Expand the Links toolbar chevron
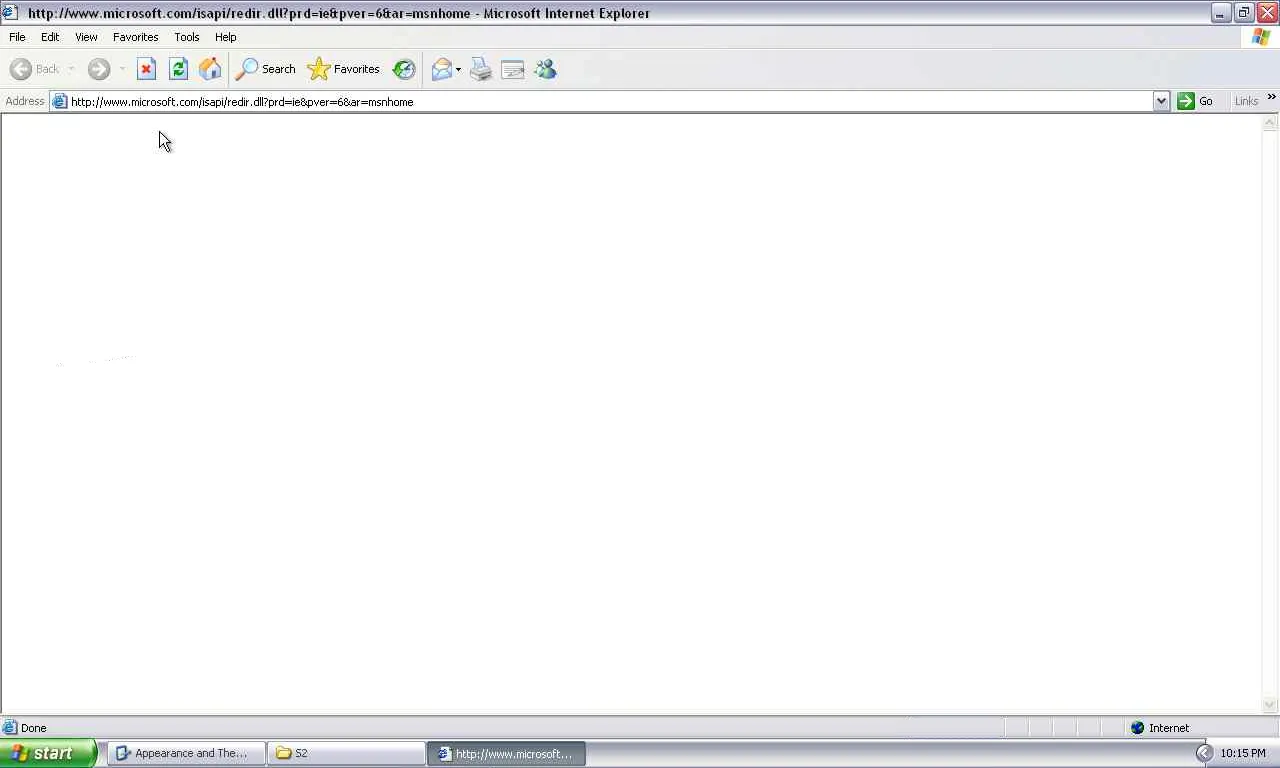 pyautogui.click(x=1271, y=98)
